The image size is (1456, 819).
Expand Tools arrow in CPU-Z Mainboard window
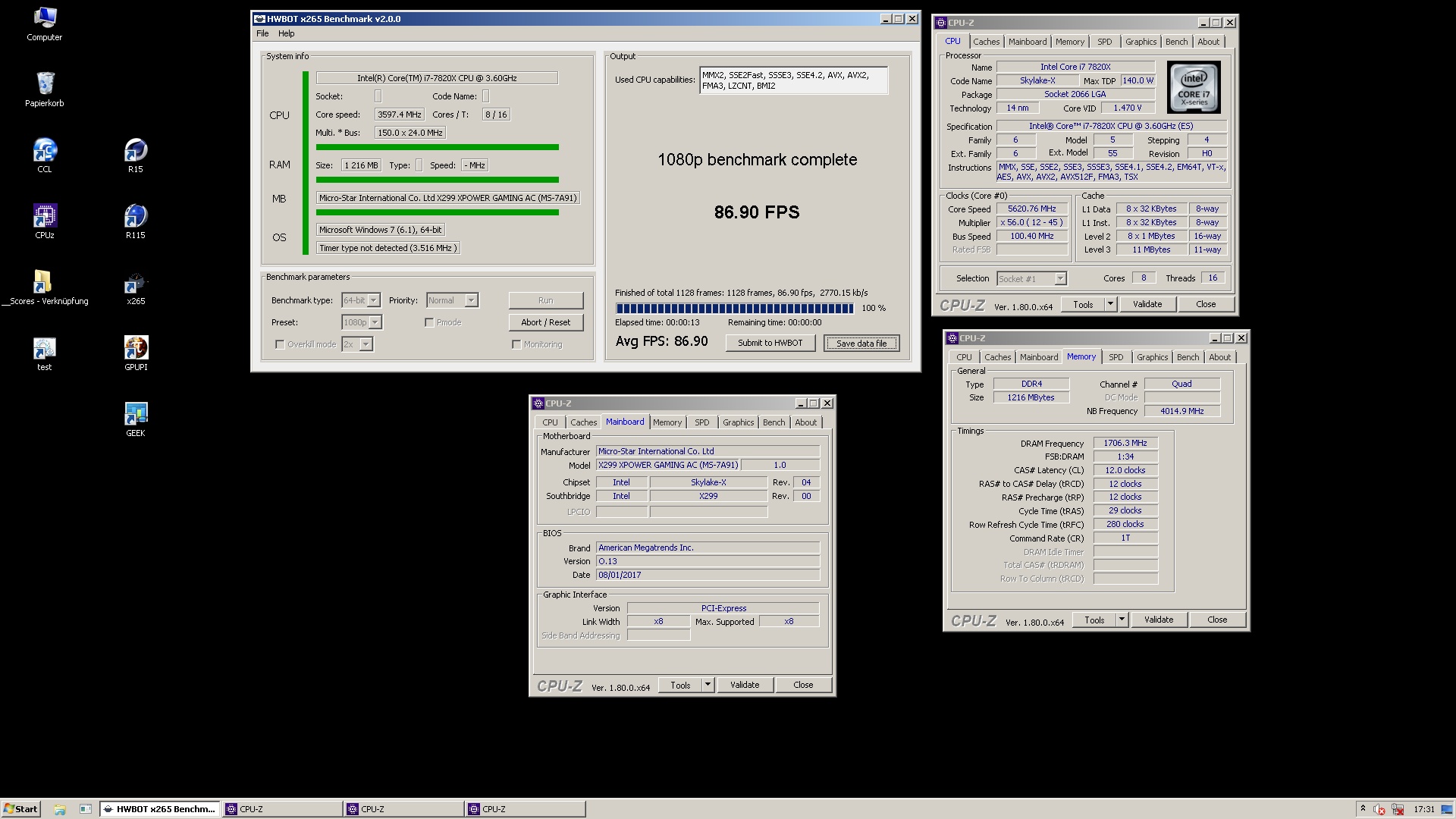pos(708,685)
